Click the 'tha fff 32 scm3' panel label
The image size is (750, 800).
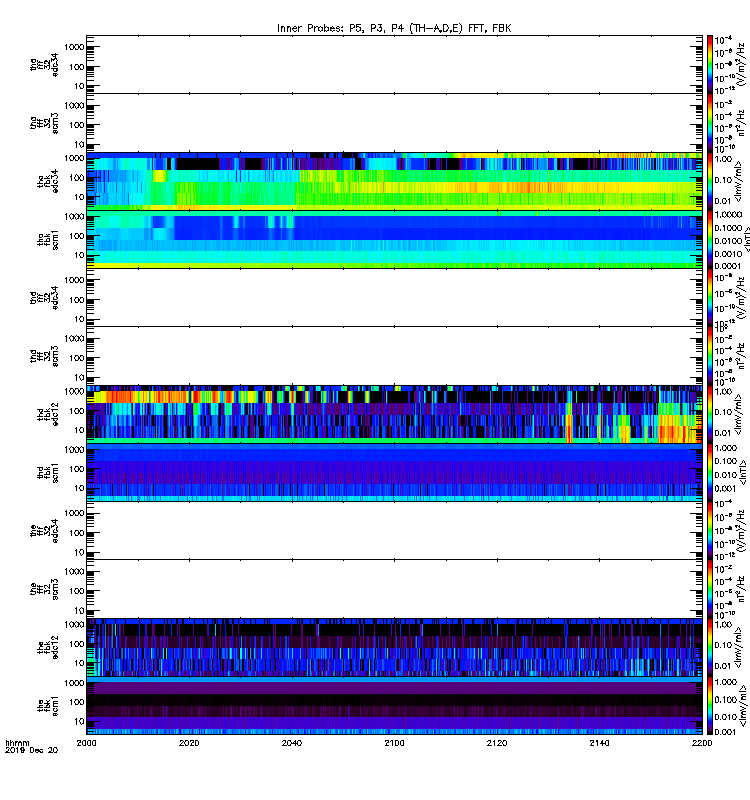pyautogui.click(x=44, y=123)
